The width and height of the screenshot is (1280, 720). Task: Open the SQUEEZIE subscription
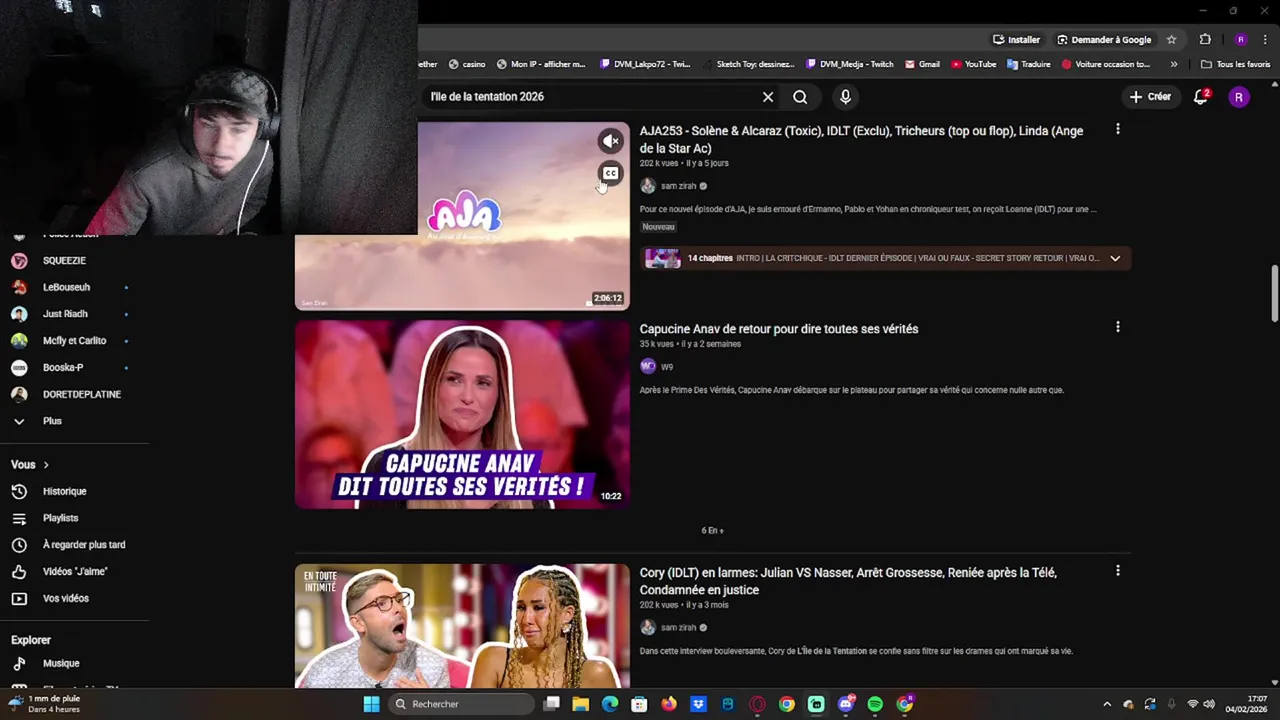point(64,260)
